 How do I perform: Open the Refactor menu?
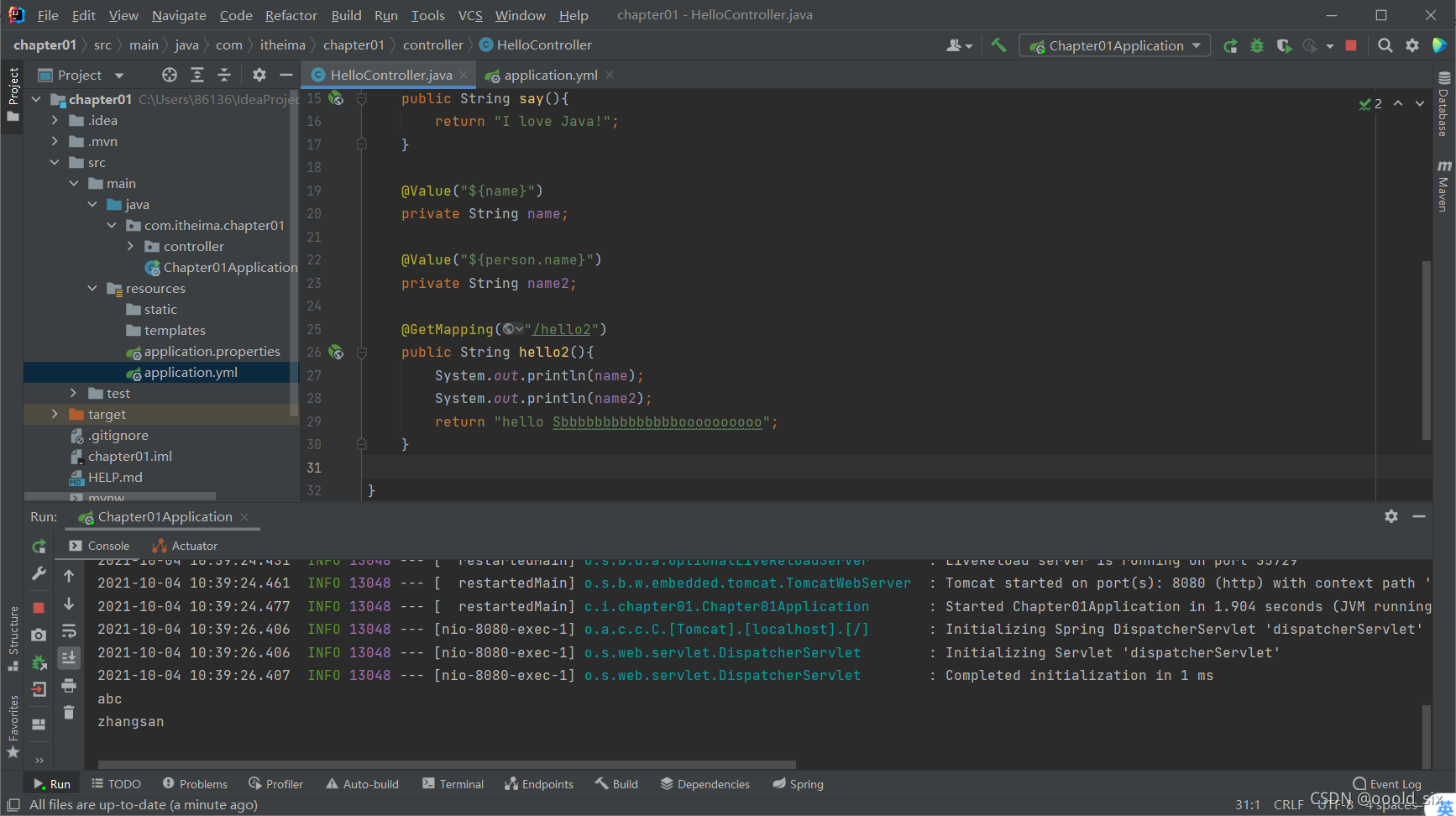pyautogui.click(x=291, y=15)
